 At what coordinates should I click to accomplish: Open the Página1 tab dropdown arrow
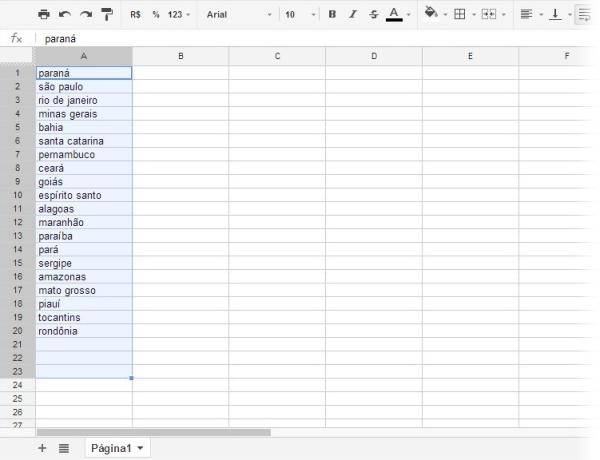[140, 448]
